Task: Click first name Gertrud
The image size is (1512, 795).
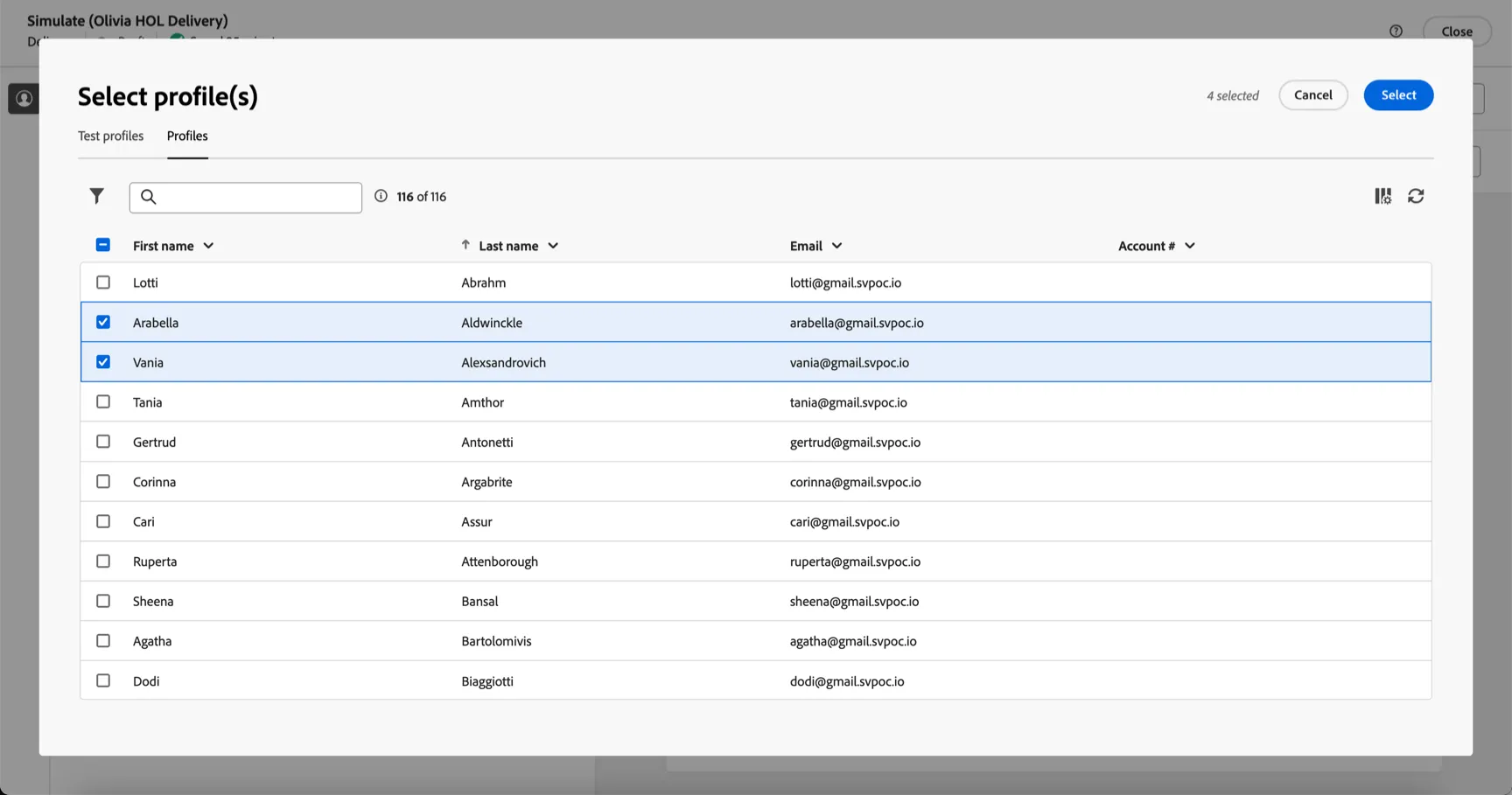Action: click(154, 443)
